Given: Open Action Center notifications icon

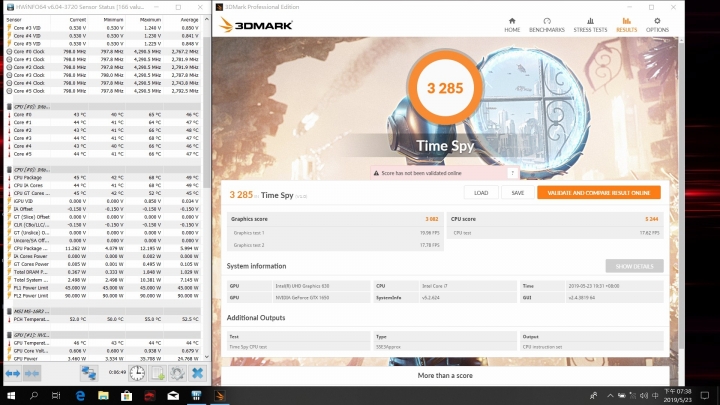Looking at the screenshot, I should click(x=705, y=395).
